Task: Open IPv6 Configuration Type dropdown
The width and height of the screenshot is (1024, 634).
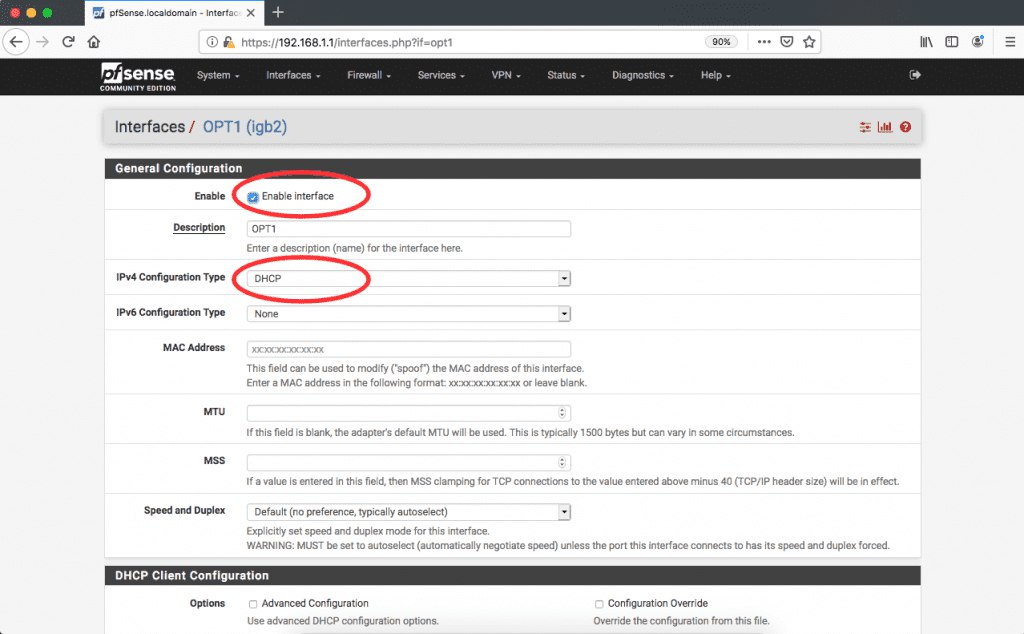Action: coord(409,313)
